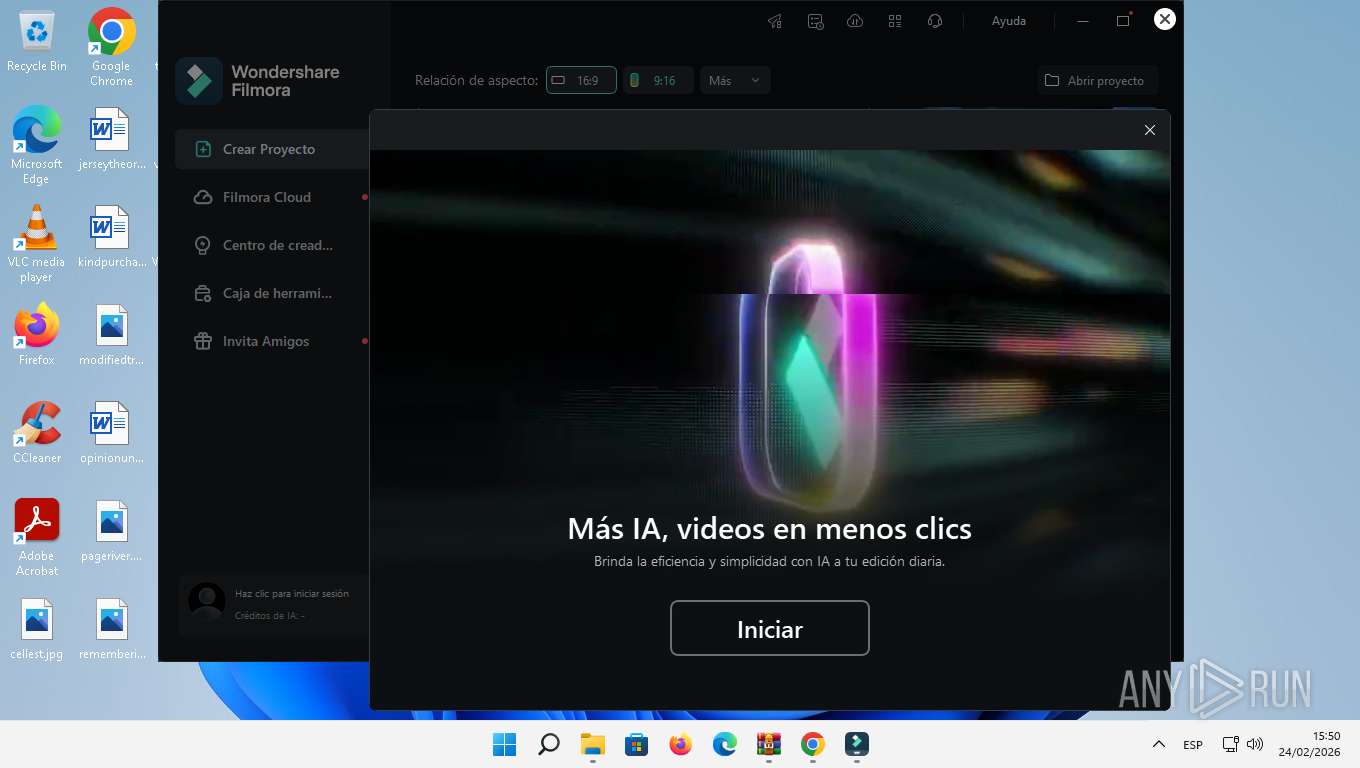The width and height of the screenshot is (1360, 768).
Task: Open Microsoft Store from taskbar
Action: coord(637,745)
